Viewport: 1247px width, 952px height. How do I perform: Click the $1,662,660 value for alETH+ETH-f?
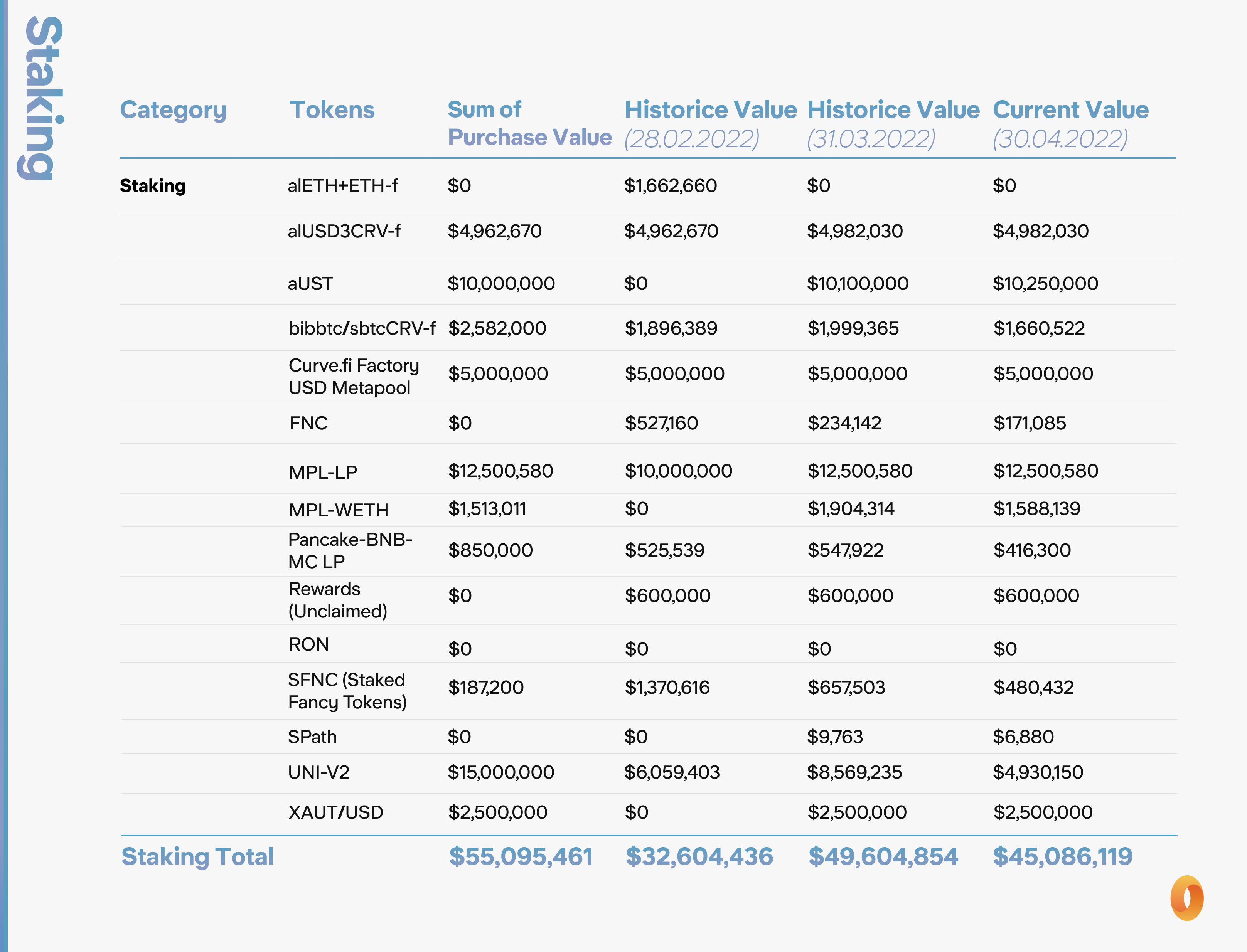pyautogui.click(x=671, y=186)
